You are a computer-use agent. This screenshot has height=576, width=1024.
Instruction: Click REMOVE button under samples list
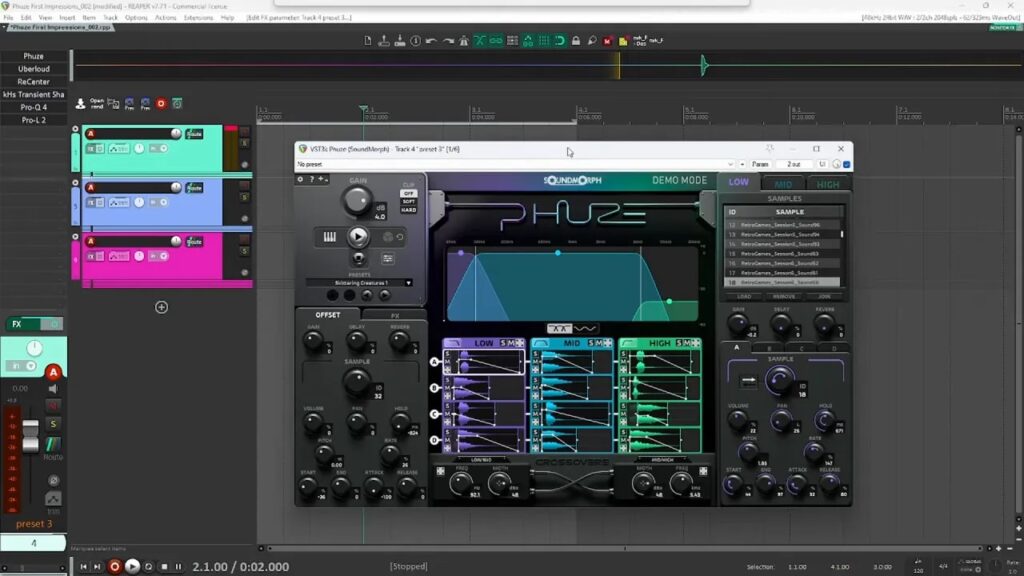[x=784, y=296]
